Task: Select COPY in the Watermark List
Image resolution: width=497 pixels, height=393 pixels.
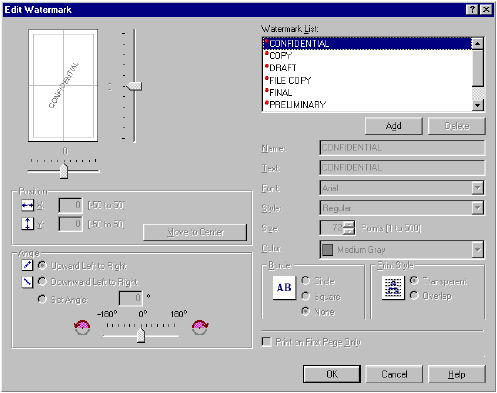Action: pos(367,56)
